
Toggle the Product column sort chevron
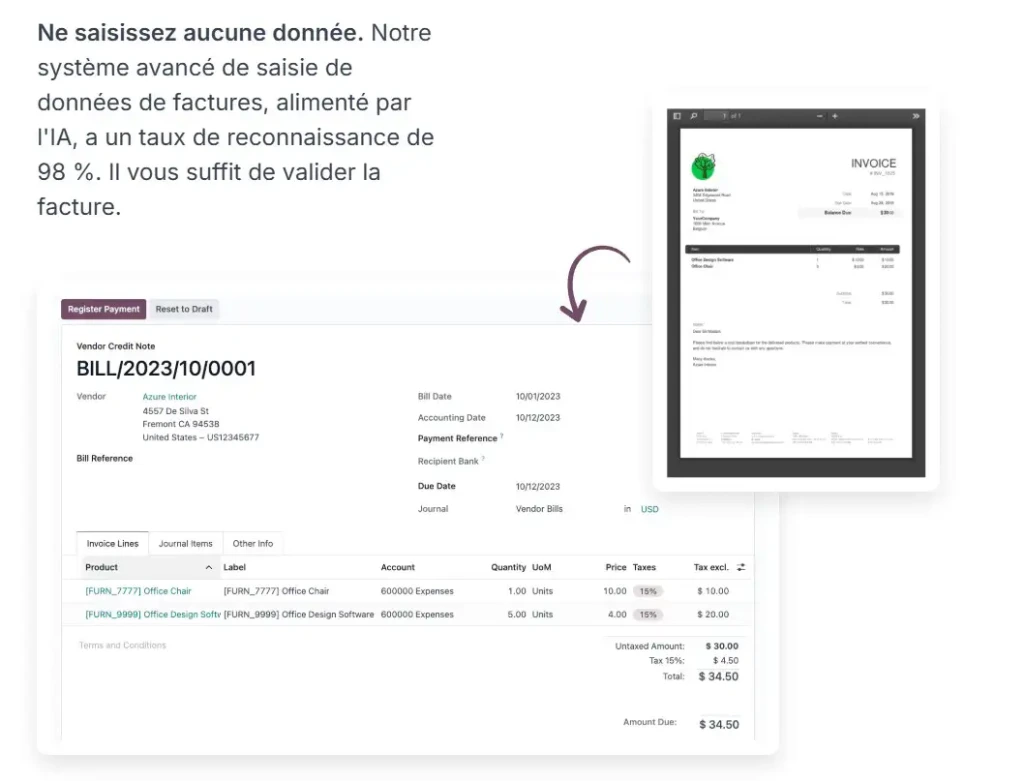(x=211, y=566)
